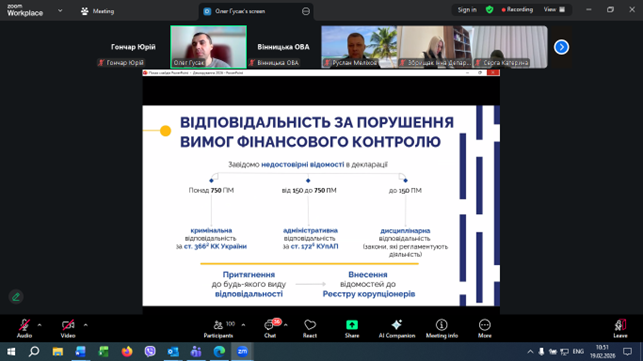Switch to the Meeting tab
The image size is (643, 361).
point(98,11)
